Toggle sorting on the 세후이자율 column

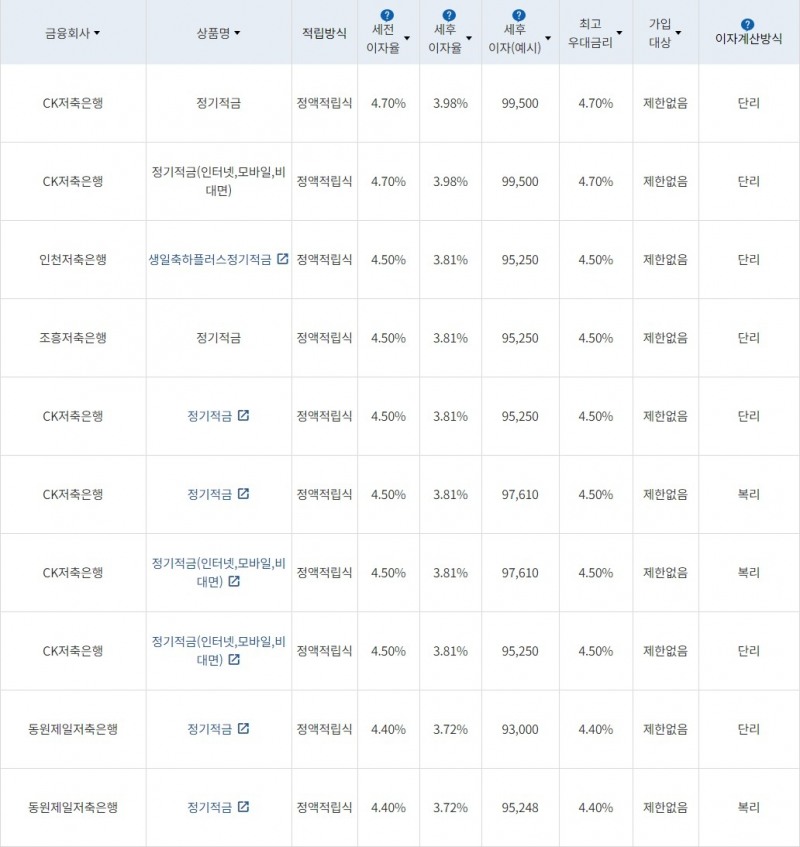tap(468, 36)
